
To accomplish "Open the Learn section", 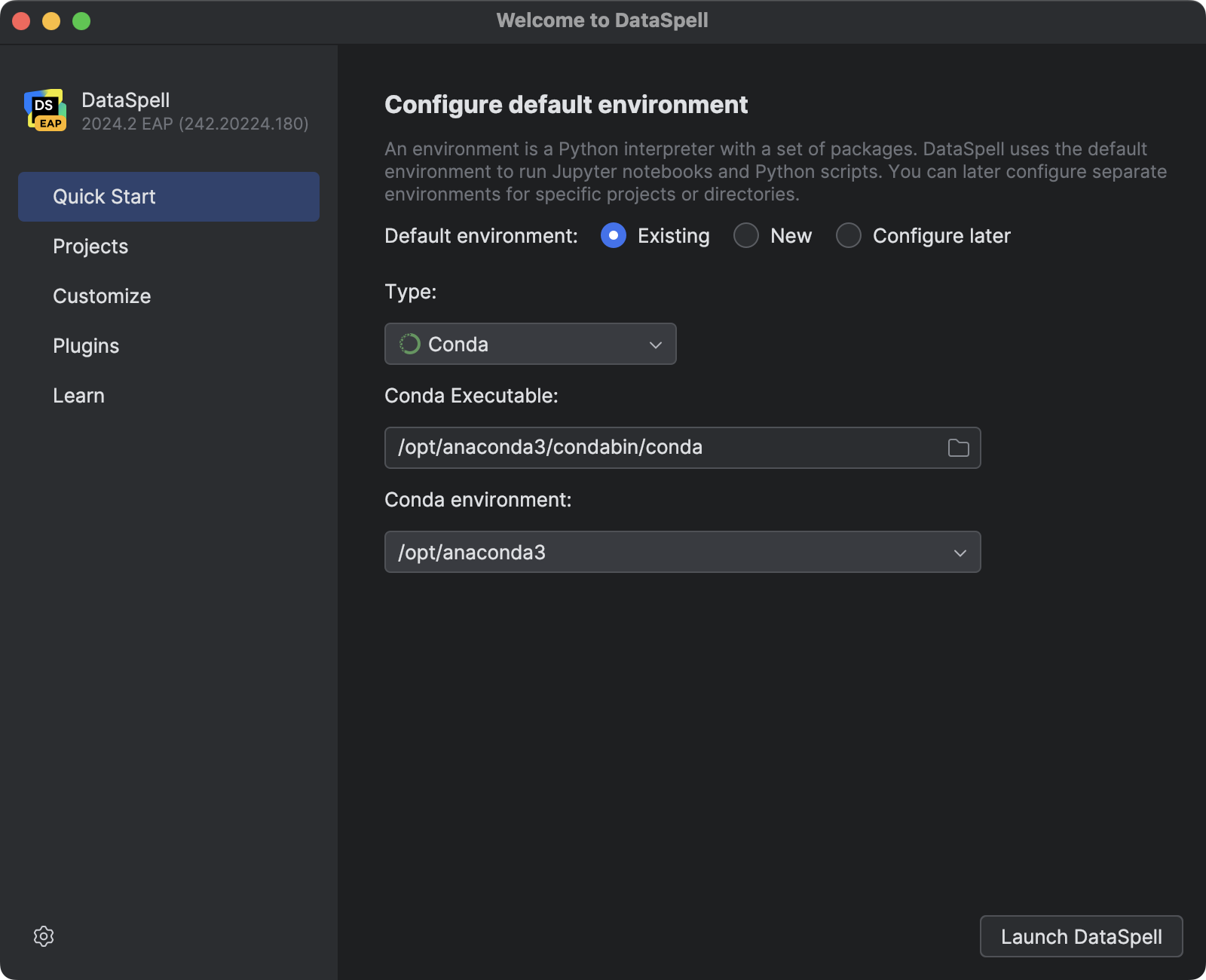I will (78, 395).
